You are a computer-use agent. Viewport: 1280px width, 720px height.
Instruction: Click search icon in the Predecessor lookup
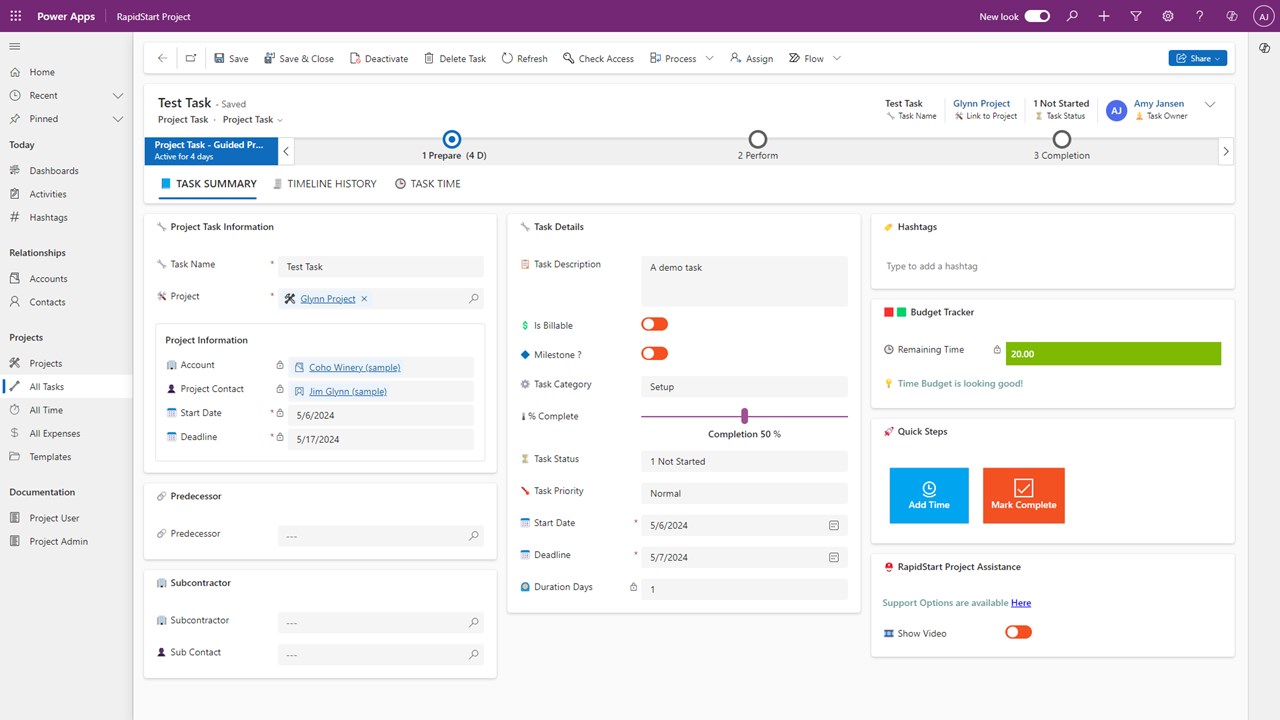[x=474, y=536]
